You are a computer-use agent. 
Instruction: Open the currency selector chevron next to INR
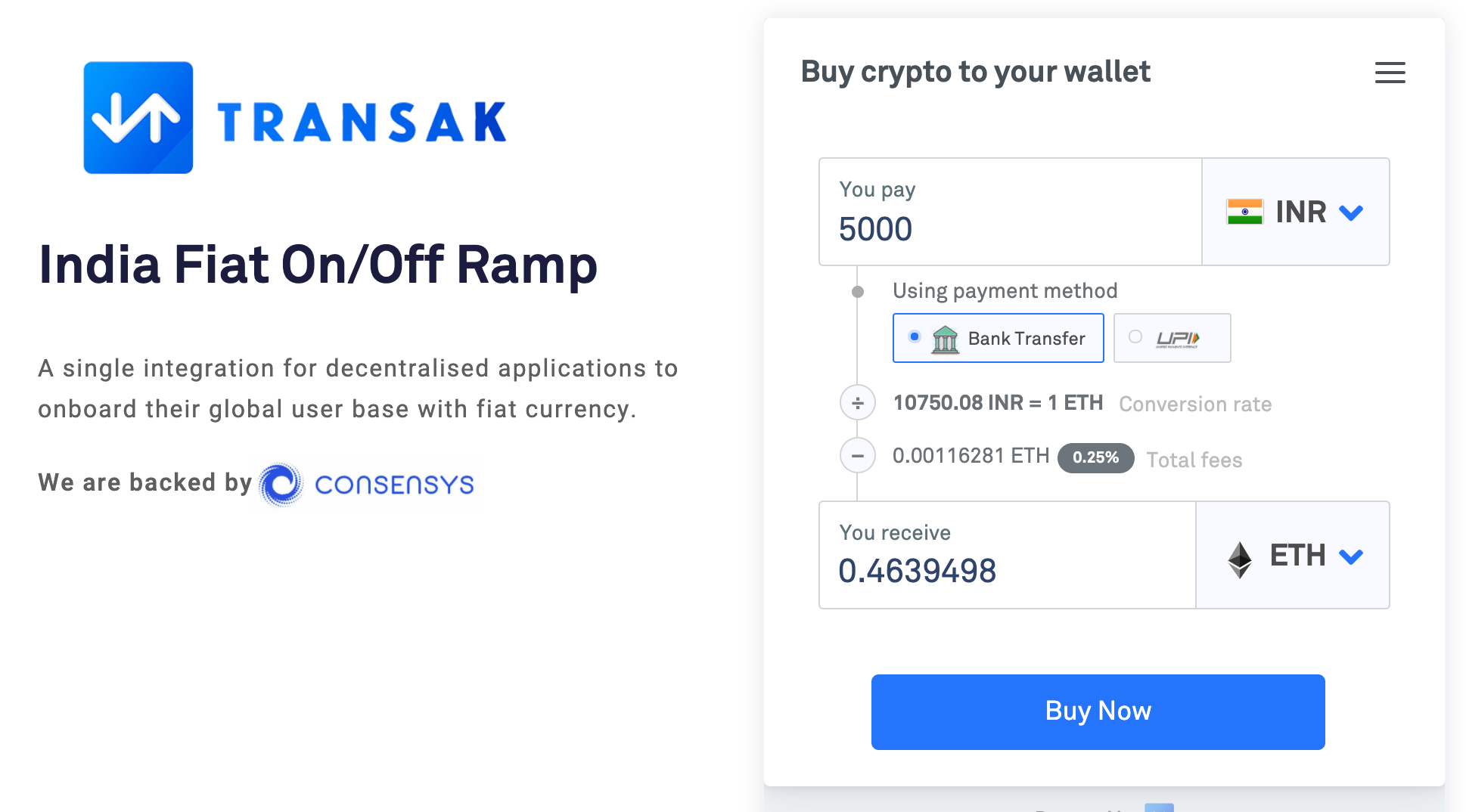1352,212
